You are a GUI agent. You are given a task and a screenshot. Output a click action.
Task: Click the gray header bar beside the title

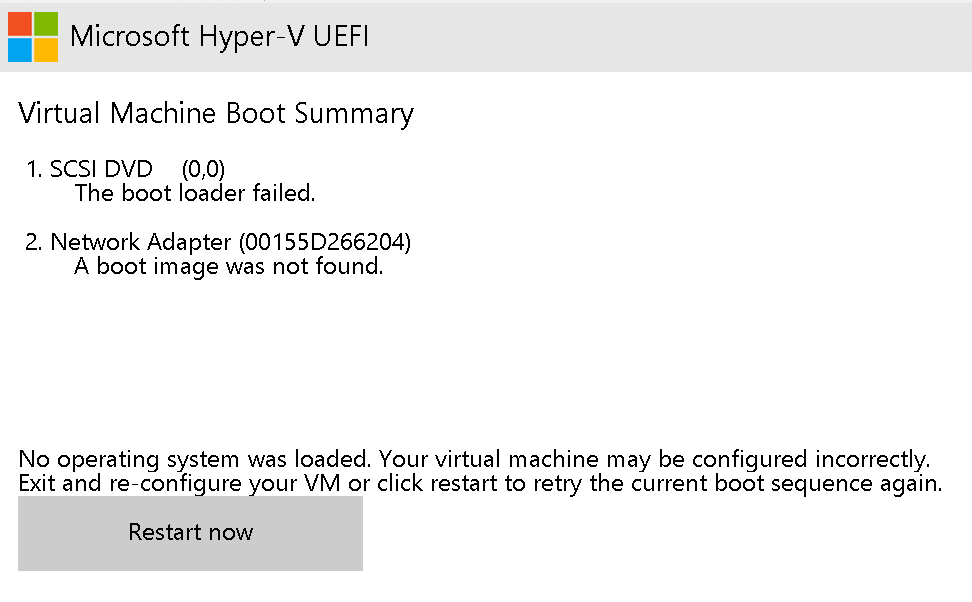click(x=669, y=37)
